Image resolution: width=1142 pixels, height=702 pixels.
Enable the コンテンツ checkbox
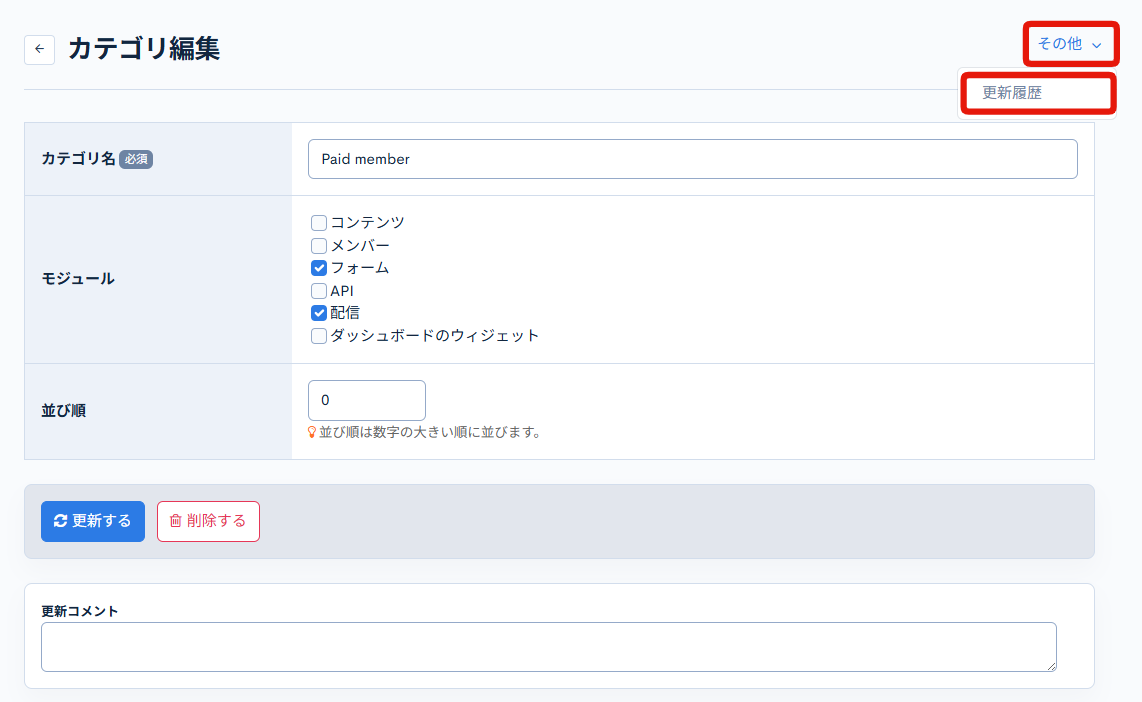[x=319, y=222]
